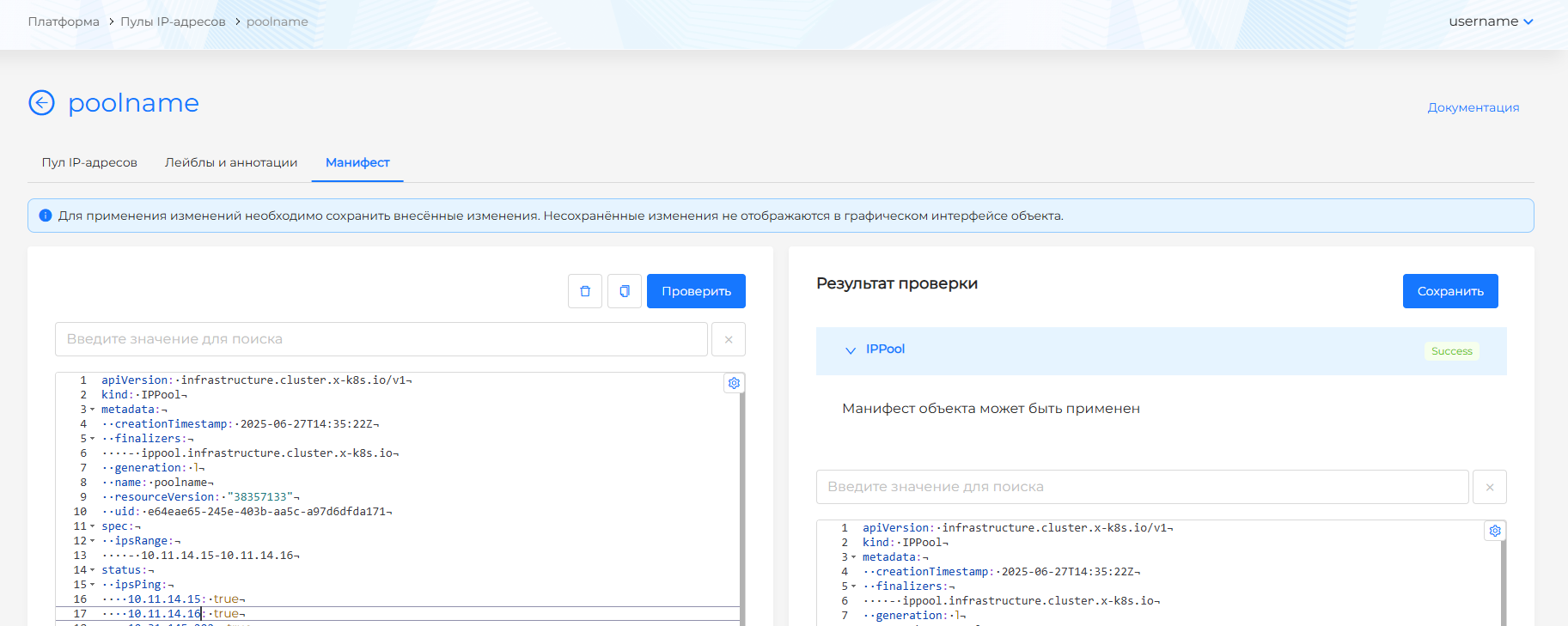Image resolution: width=1568 pixels, height=626 pixels.
Task: Clear the left manifest search field
Action: [x=729, y=339]
